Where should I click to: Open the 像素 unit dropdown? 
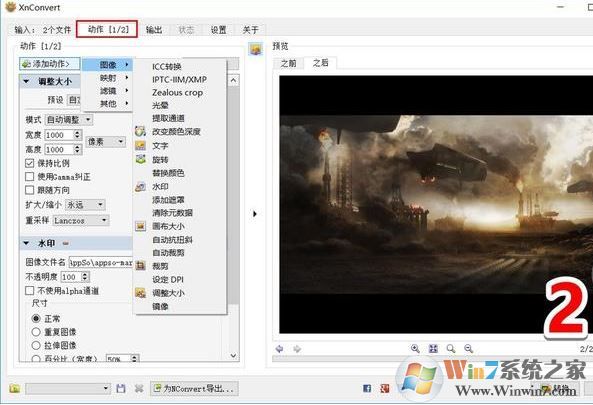(x=106, y=142)
